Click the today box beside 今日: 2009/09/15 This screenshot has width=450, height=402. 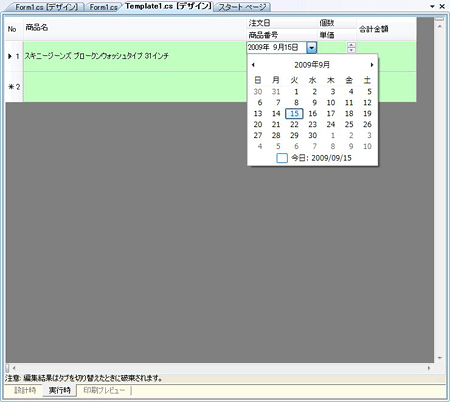click(x=282, y=158)
